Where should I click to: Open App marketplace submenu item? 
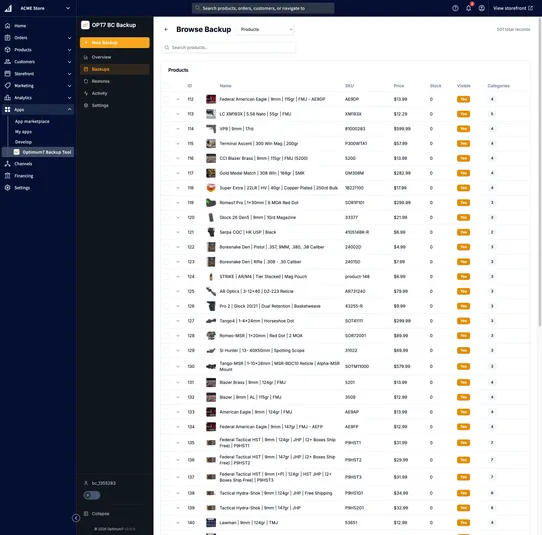pos(32,121)
